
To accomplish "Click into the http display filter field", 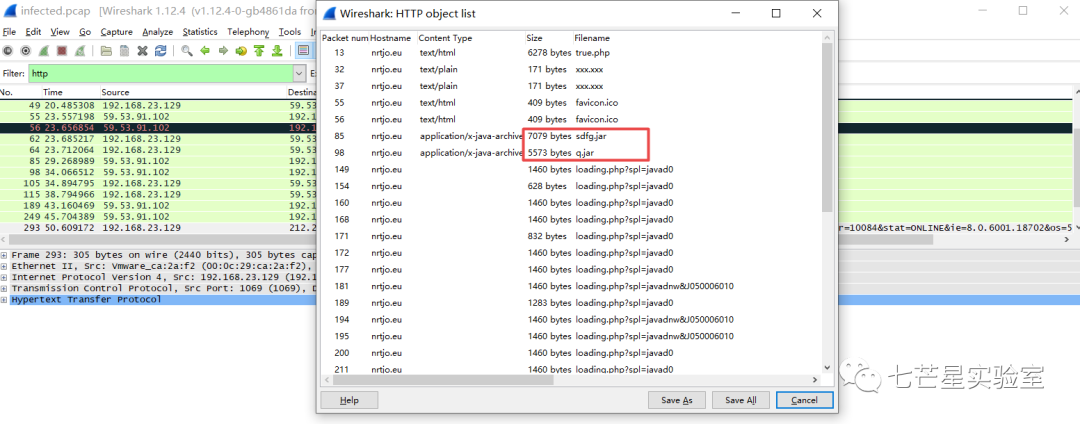I will [160, 73].
